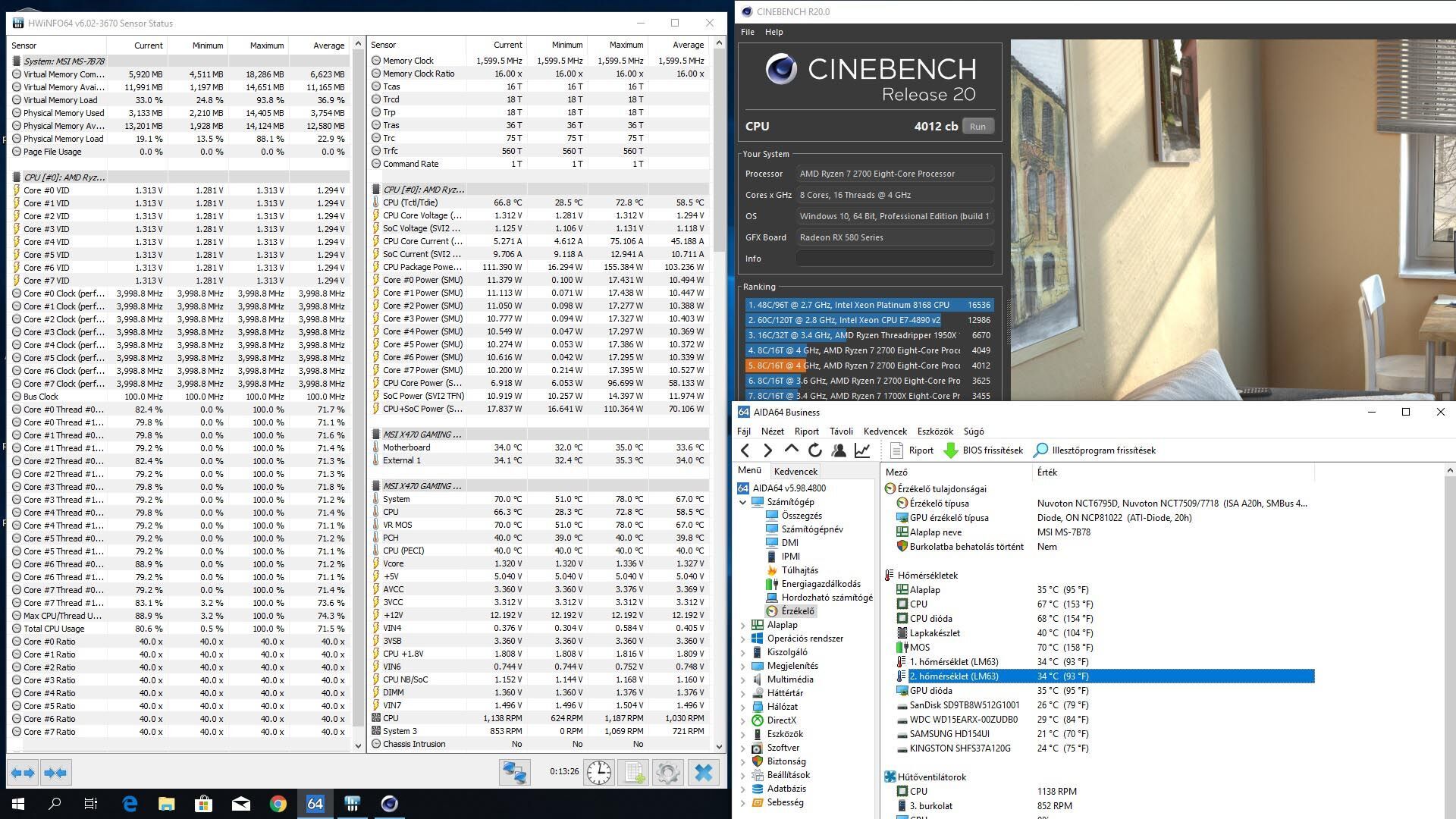This screenshot has height=819, width=1456.
Task: Open HWiNFO remote sensor network icon
Action: pyautogui.click(x=515, y=773)
